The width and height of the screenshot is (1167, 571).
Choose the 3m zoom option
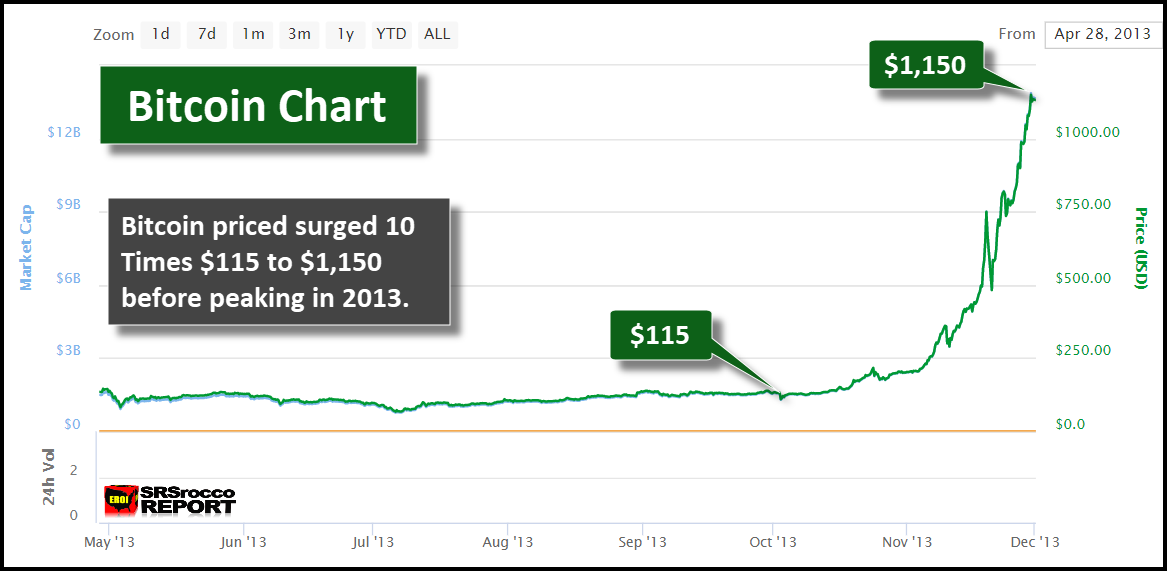pos(299,34)
